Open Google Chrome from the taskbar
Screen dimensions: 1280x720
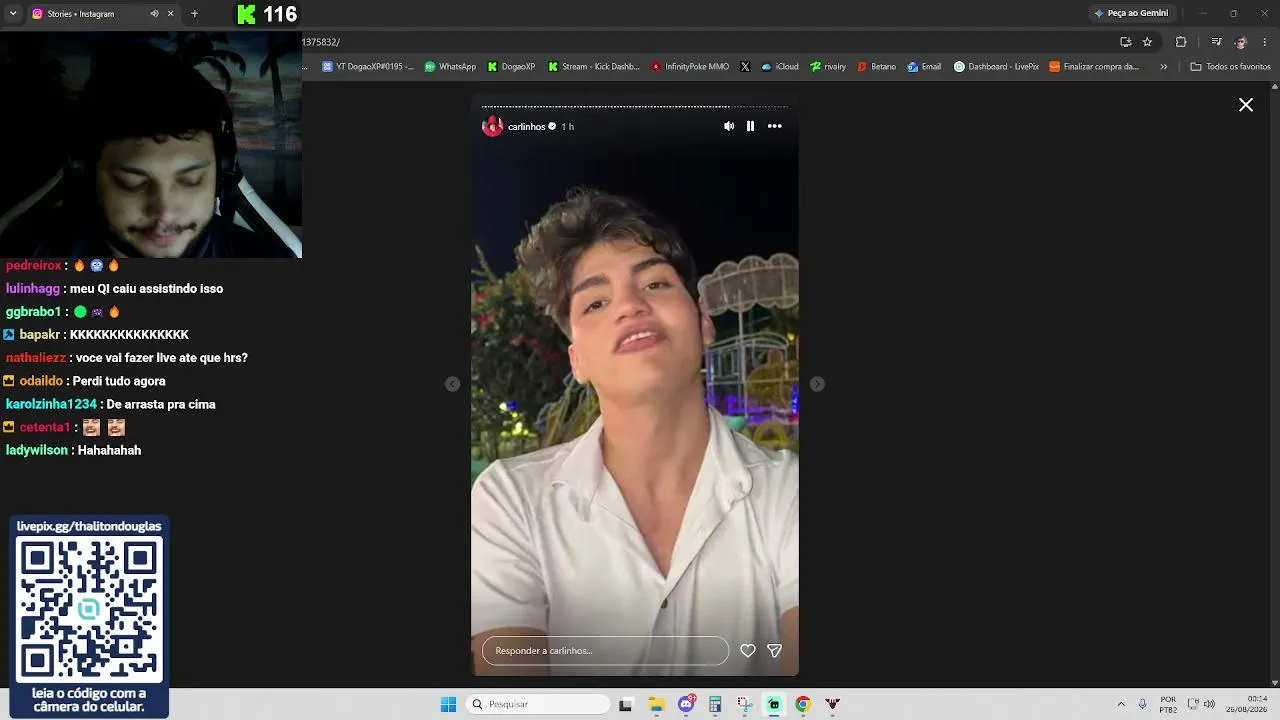coord(802,704)
